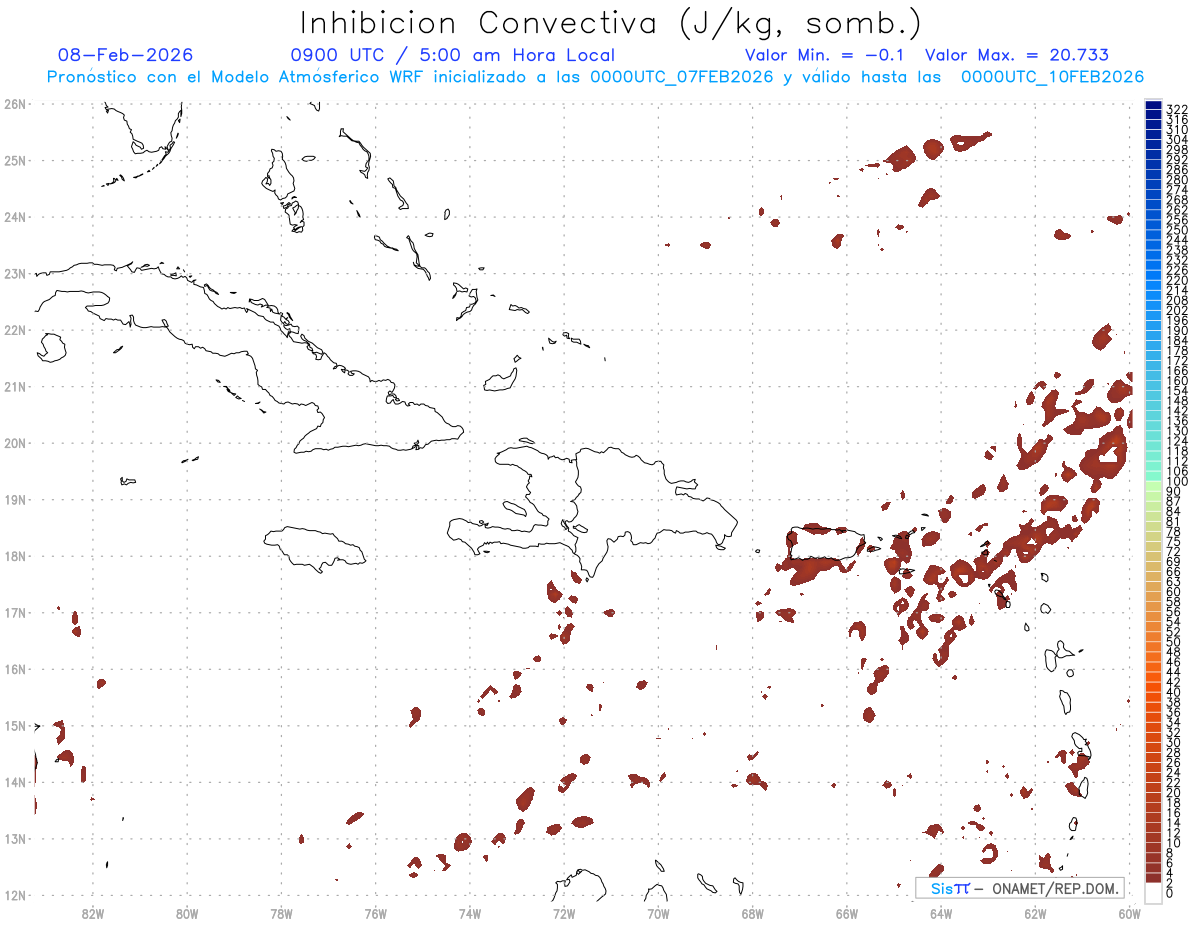
Task: Pick the dark navy swatch topping the color bar
Action: click(x=1153, y=105)
